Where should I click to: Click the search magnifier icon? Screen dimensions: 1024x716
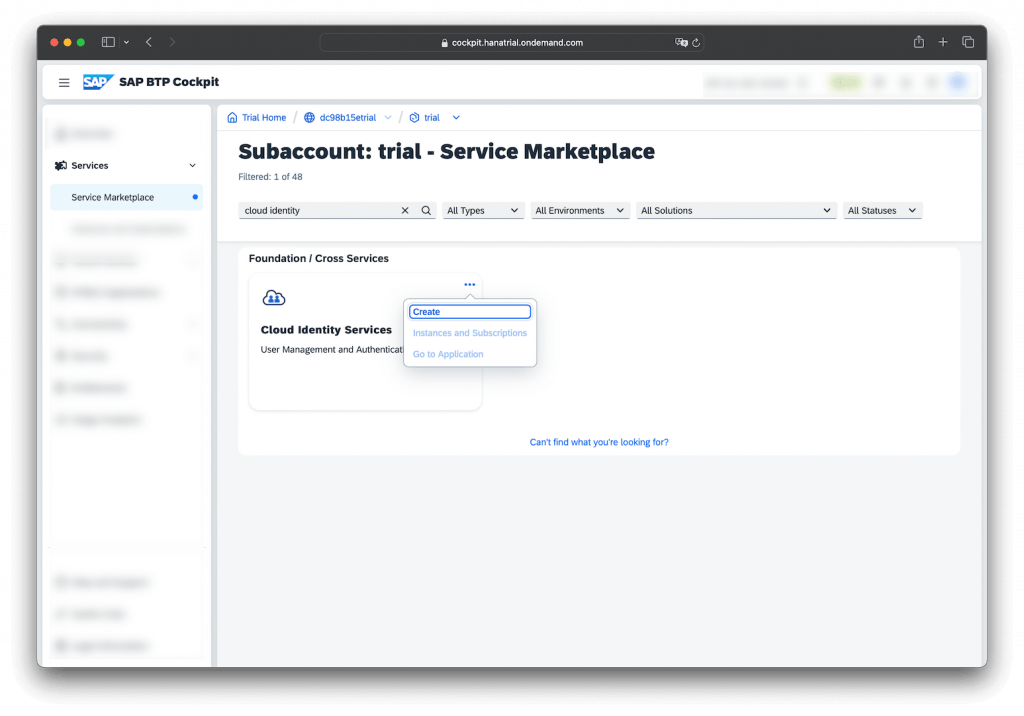426,210
